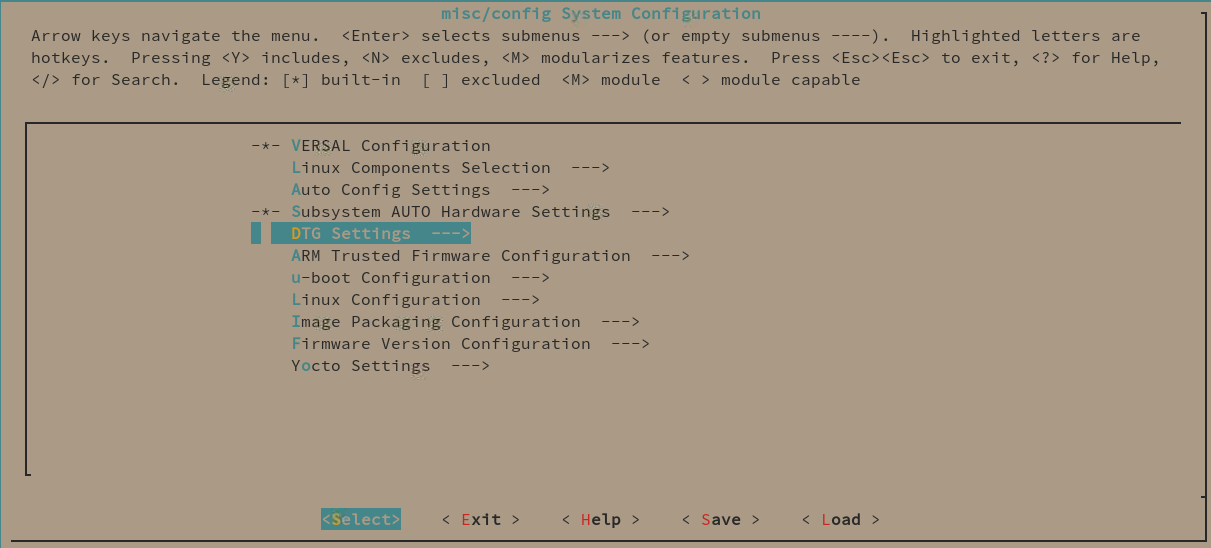This screenshot has height=548, width=1211.
Task: Click the < Help > button
Action: [x=601, y=520]
